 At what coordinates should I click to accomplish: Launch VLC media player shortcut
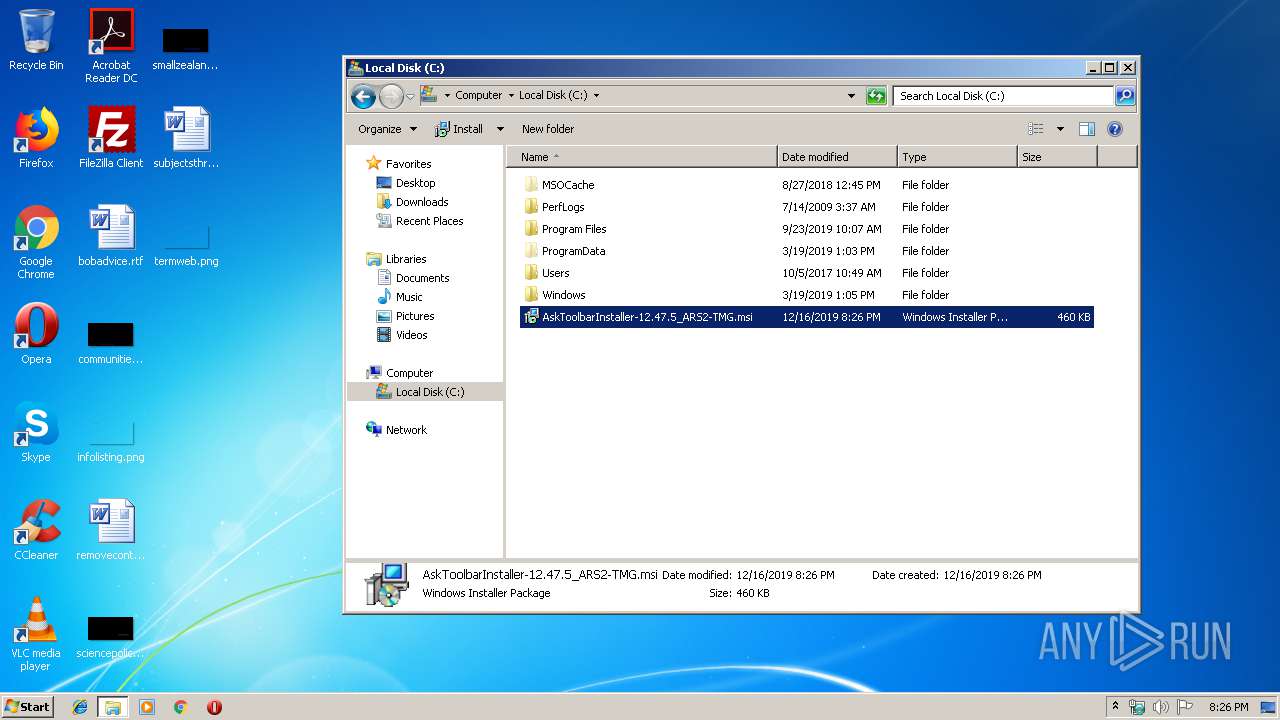tap(36, 635)
